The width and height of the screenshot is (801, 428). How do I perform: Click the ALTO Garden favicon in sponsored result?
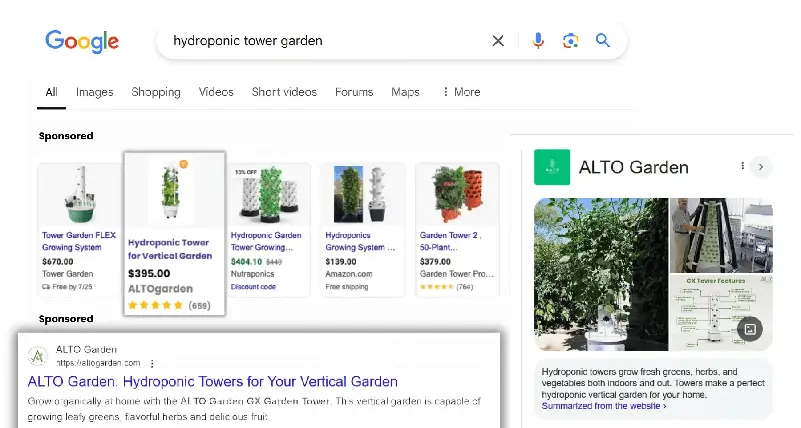click(x=38, y=356)
